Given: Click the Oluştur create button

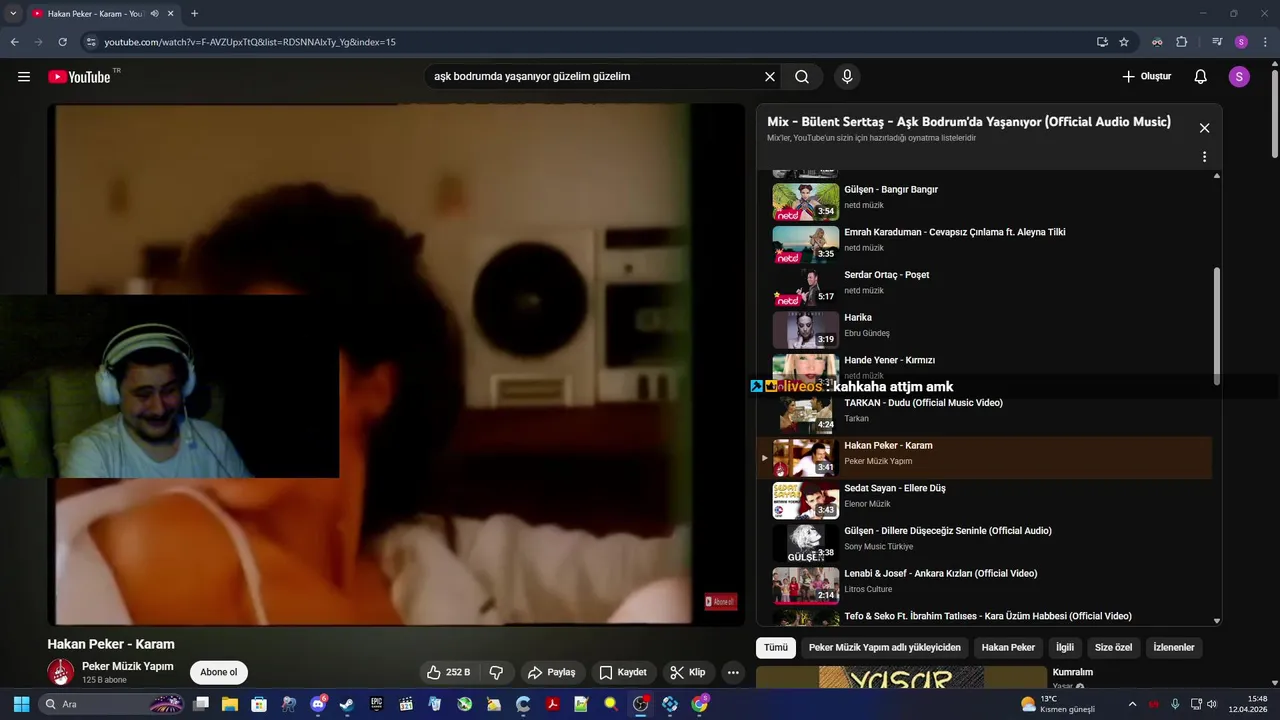Looking at the screenshot, I should tap(1146, 77).
